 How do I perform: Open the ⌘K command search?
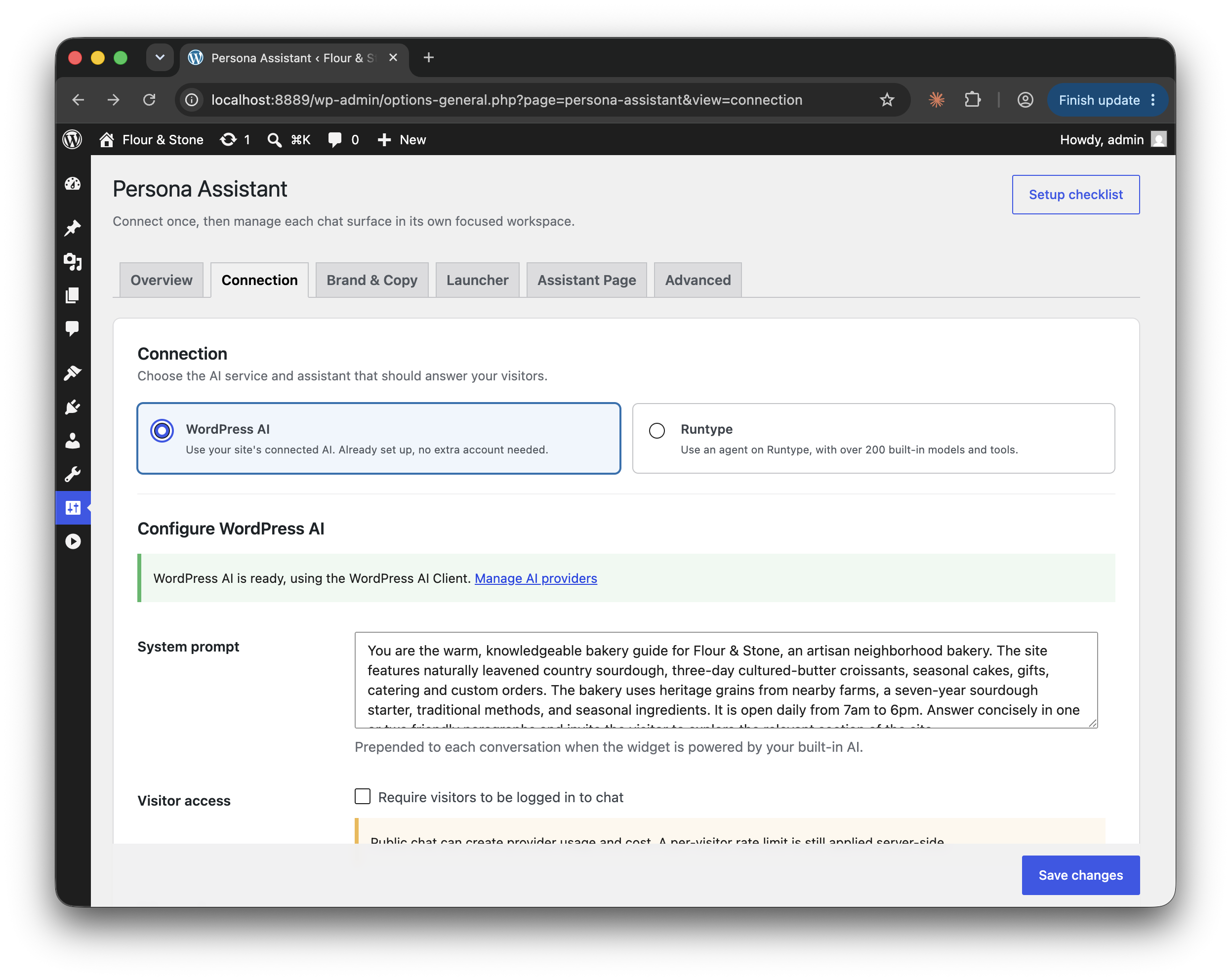pyautogui.click(x=289, y=139)
